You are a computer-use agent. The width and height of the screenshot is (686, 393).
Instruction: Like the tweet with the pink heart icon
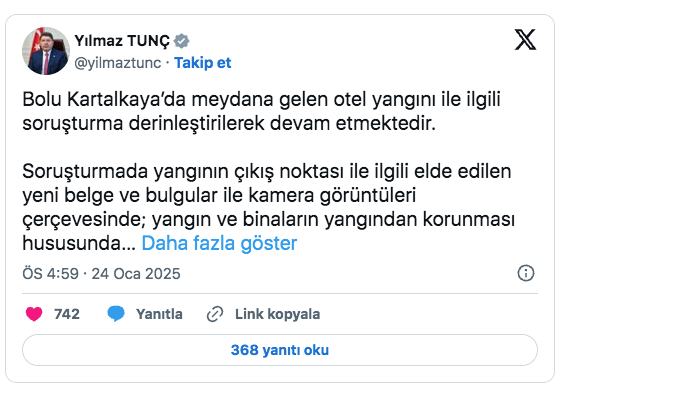tap(34, 314)
